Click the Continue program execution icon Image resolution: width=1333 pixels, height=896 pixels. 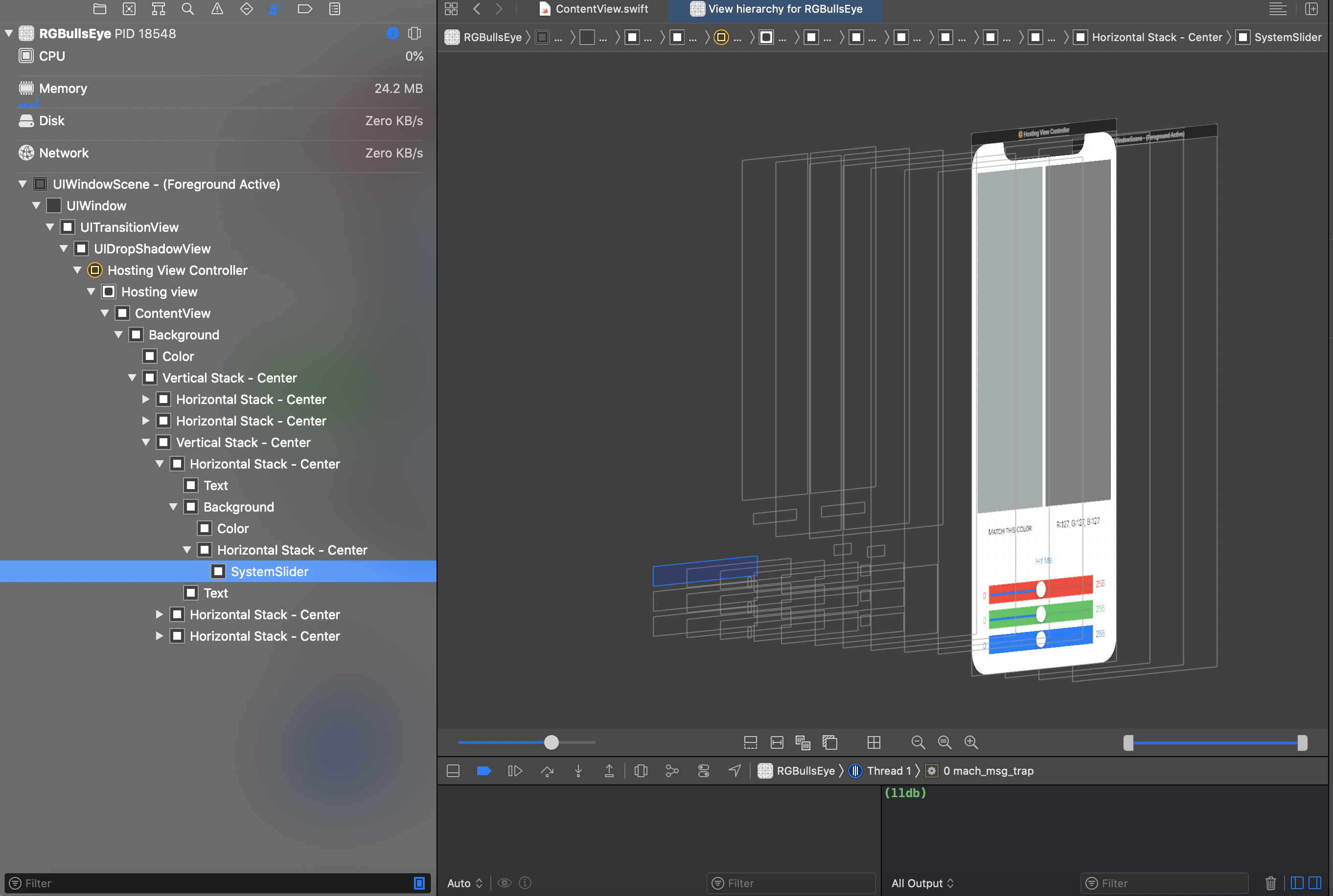[514, 771]
